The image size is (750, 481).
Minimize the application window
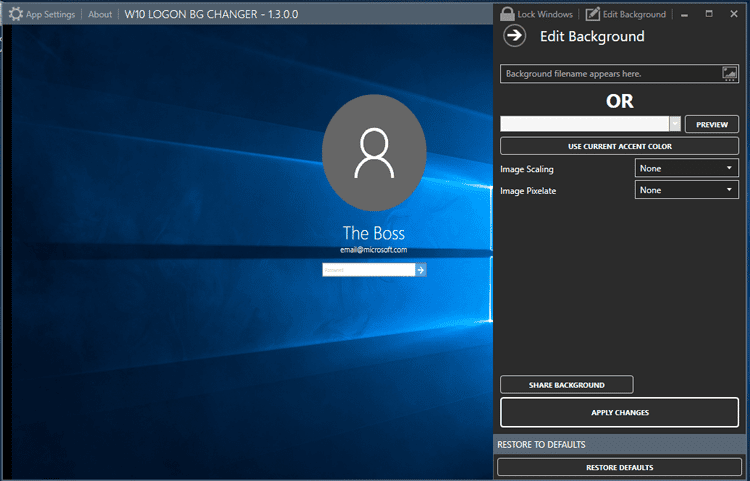[684, 14]
